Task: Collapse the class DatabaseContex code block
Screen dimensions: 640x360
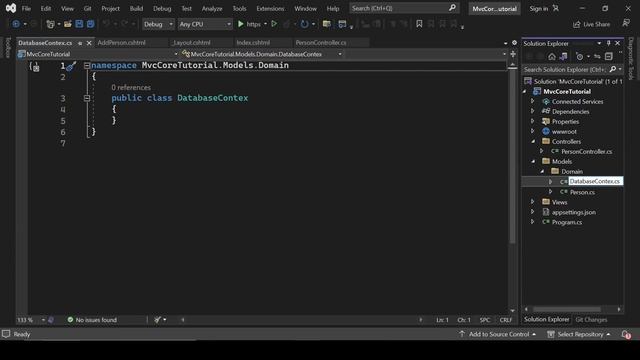Action: tap(87, 98)
